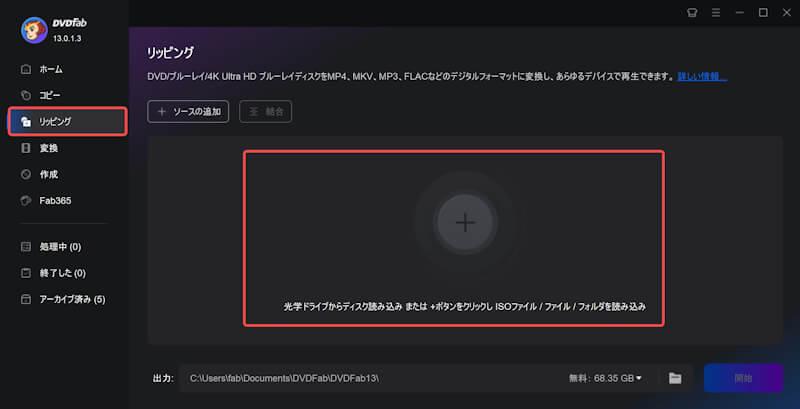This screenshot has width=800, height=409.
Task: Select リッピング in the sidebar
Action: point(67,121)
